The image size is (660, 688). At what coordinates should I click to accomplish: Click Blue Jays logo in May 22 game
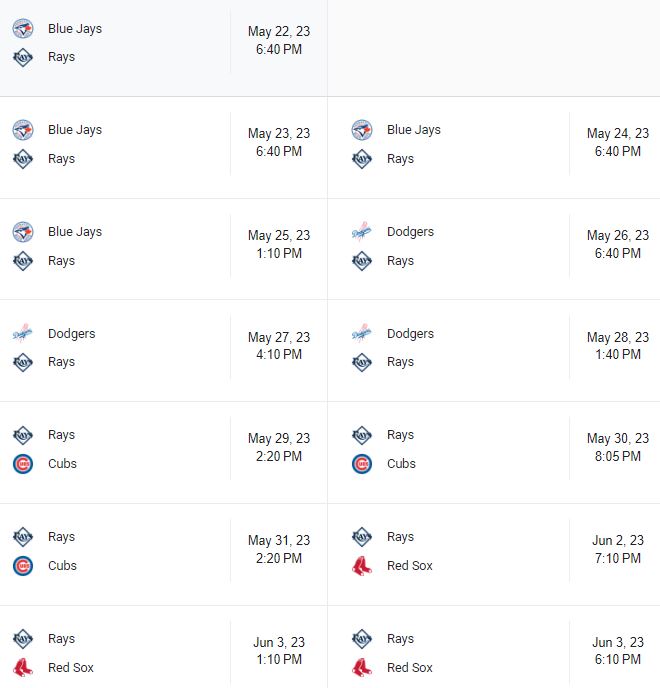pyautogui.click(x=23, y=29)
